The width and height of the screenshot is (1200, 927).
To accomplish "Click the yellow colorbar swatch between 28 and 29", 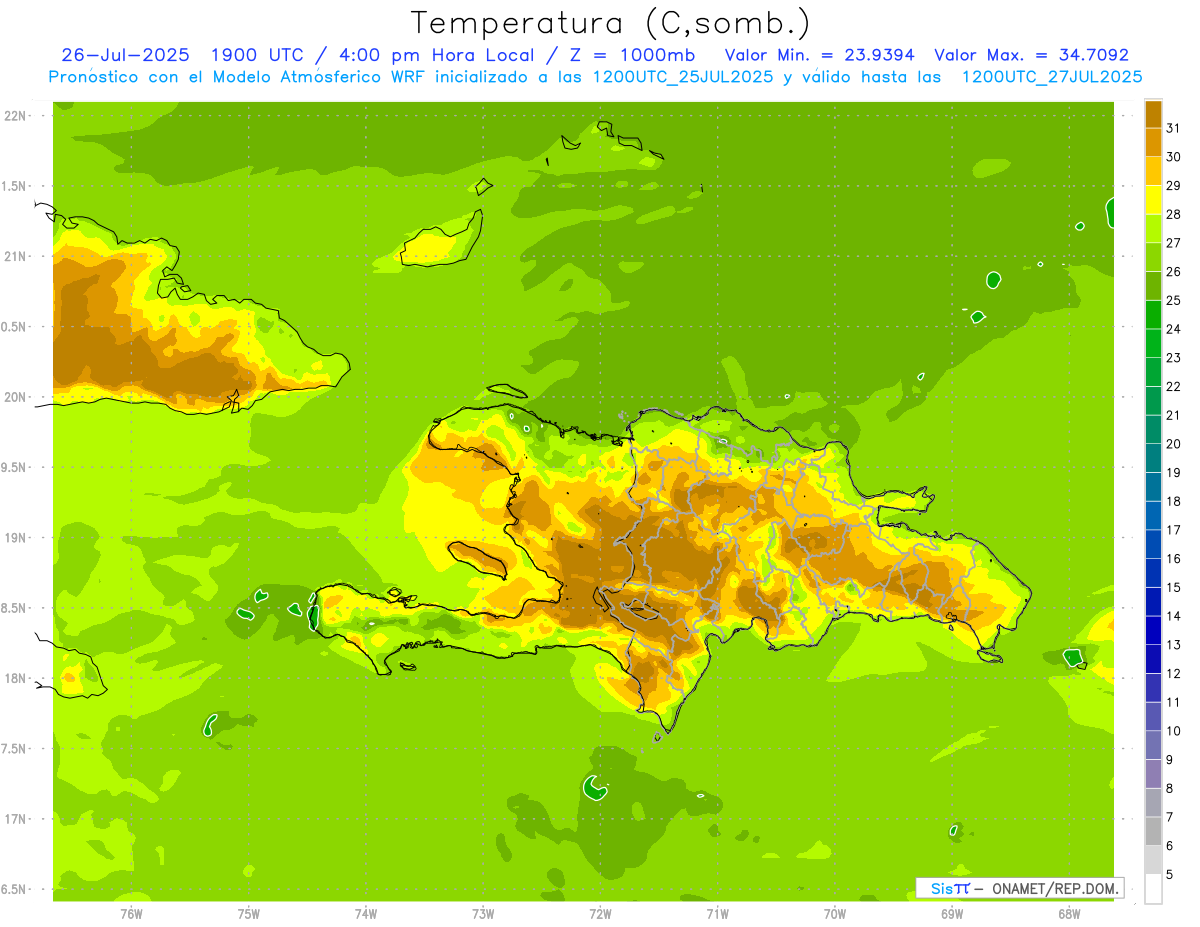I will point(1153,200).
